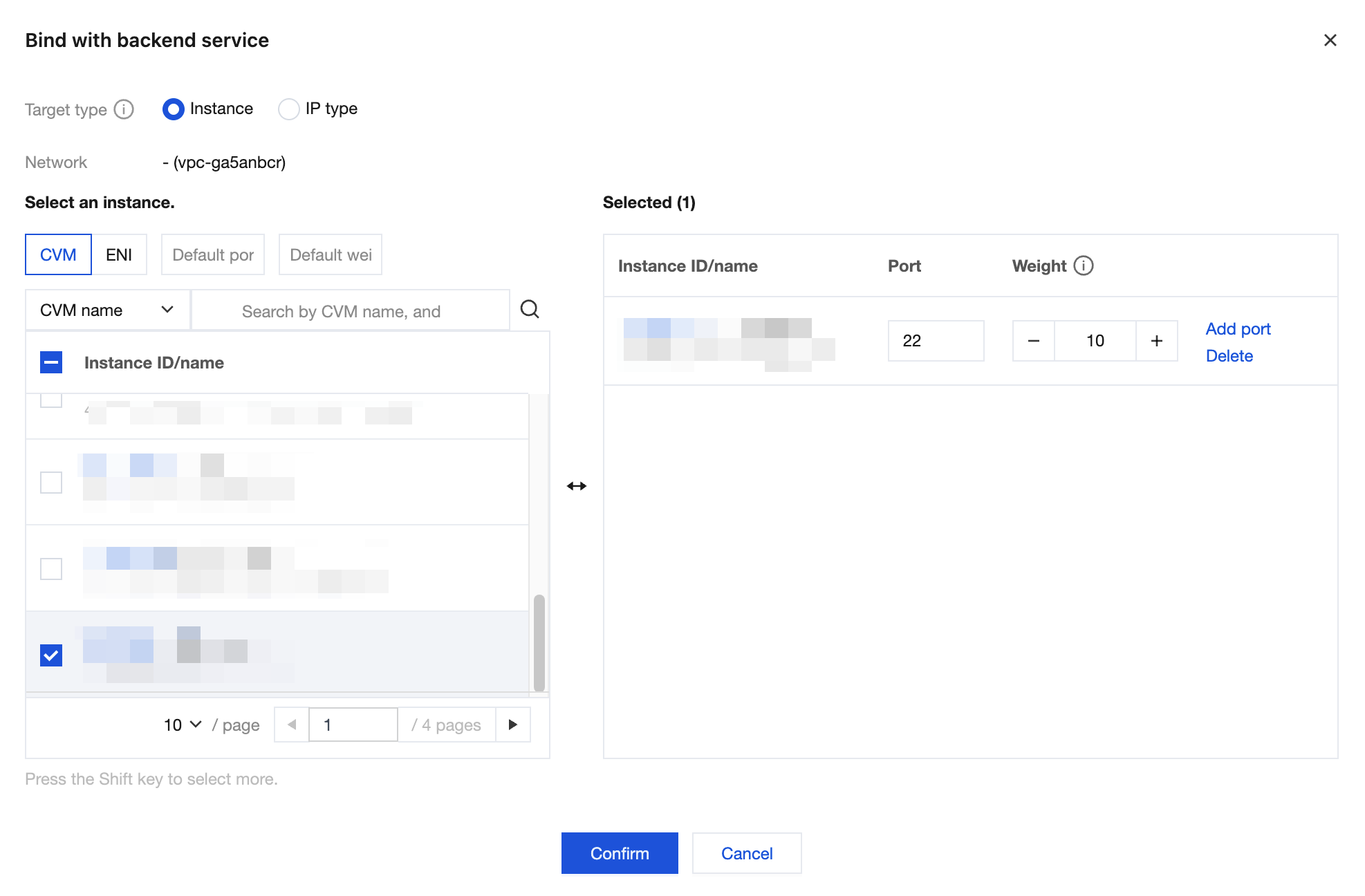
Task: Click the previous page arrow
Action: 292,725
